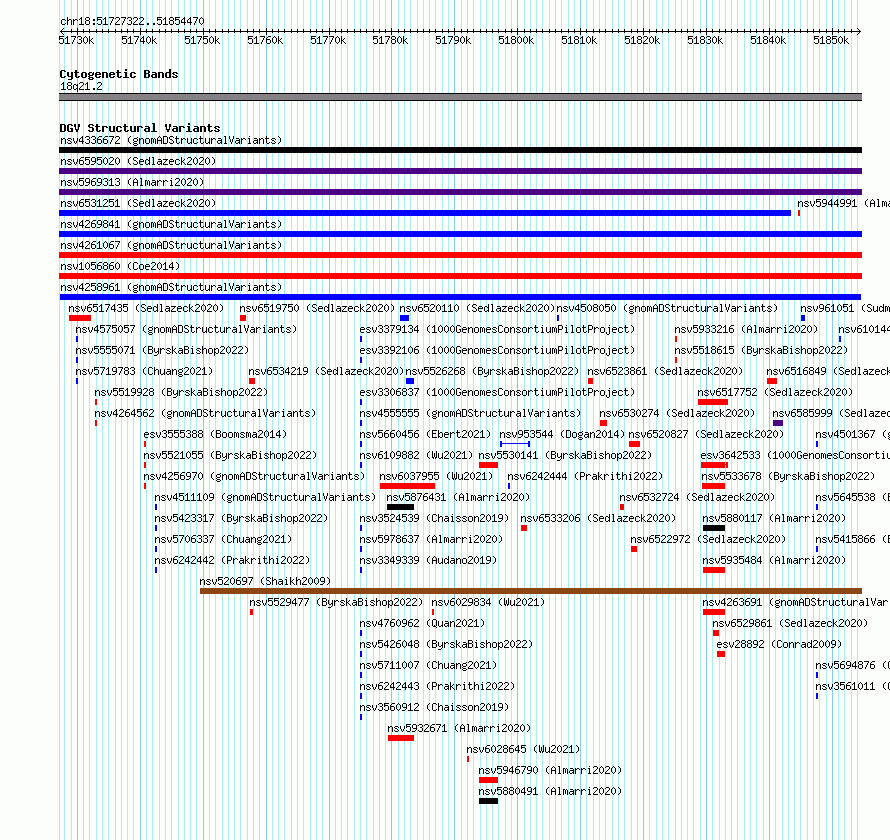Click nsv6242442 (Prakrithi2022) label
890x840 pixels.
232,560
